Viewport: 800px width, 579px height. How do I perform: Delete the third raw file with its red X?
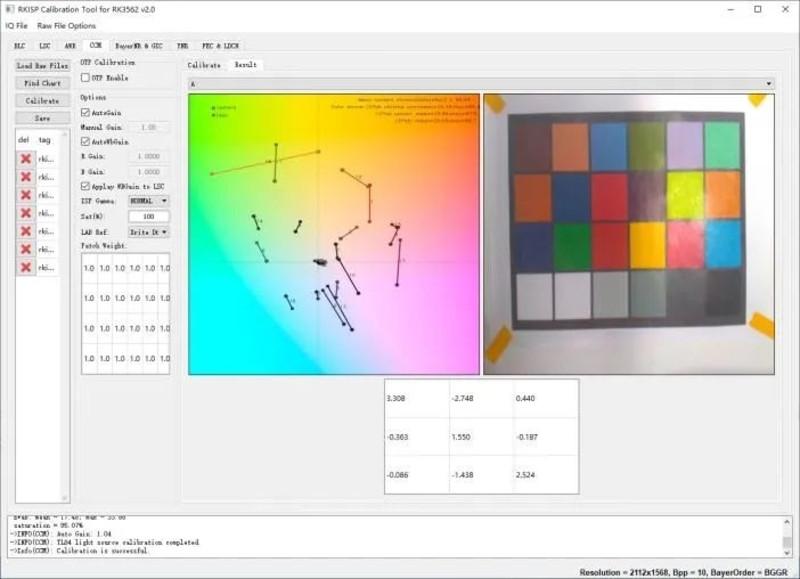pyautogui.click(x=26, y=195)
